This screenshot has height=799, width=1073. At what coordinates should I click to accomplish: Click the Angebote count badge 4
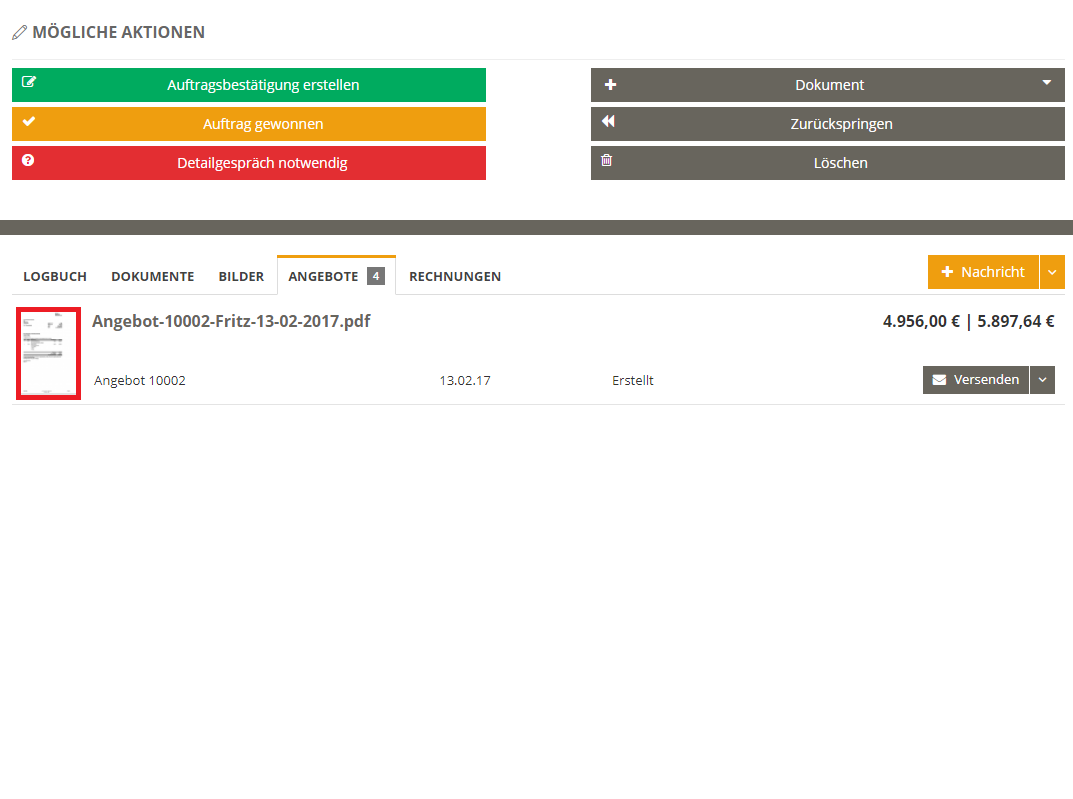(376, 276)
